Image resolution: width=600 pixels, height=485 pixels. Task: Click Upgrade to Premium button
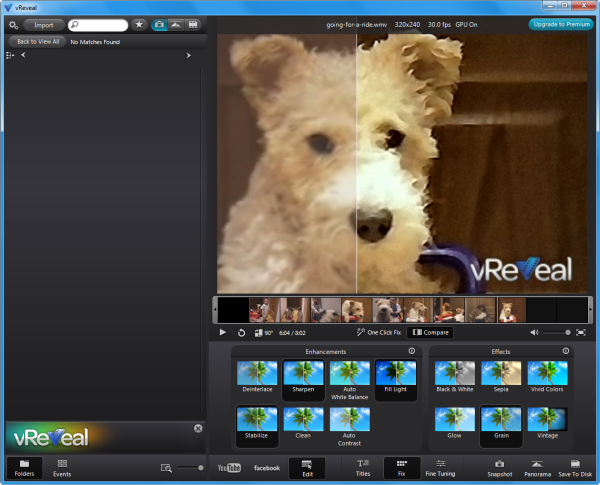pos(560,24)
